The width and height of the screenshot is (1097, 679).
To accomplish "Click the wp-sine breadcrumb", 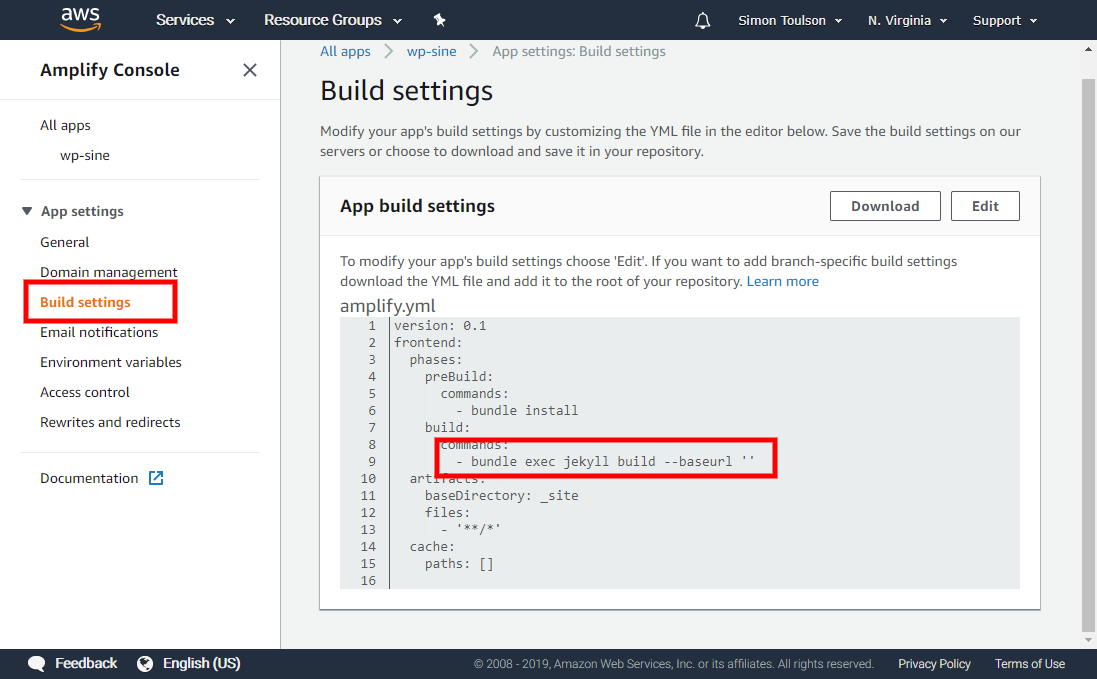I will point(432,51).
